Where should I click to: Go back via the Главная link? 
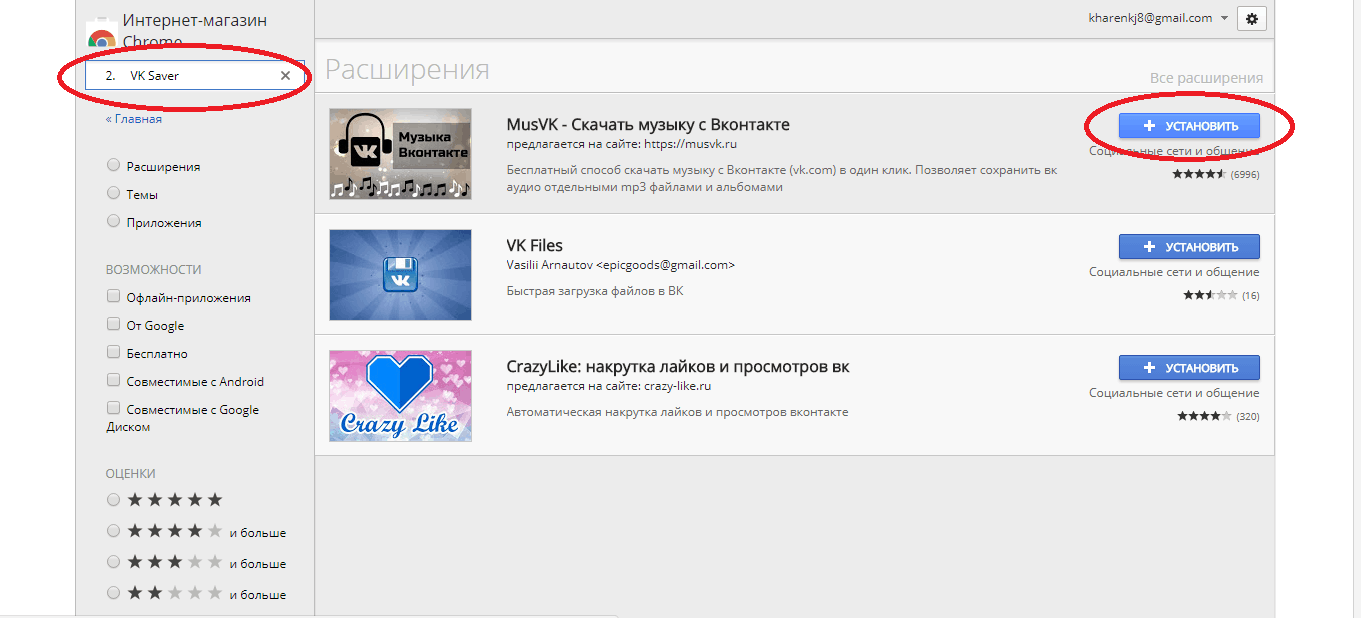click(x=134, y=119)
